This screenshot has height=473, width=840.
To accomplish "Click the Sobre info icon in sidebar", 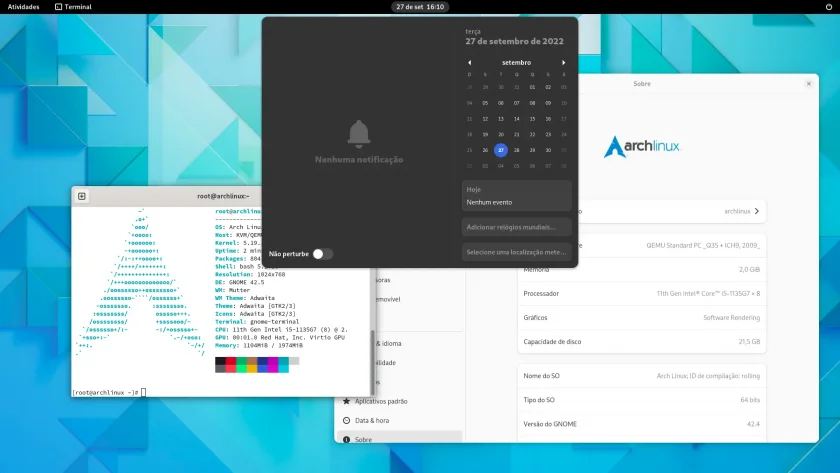I will click(x=346, y=439).
